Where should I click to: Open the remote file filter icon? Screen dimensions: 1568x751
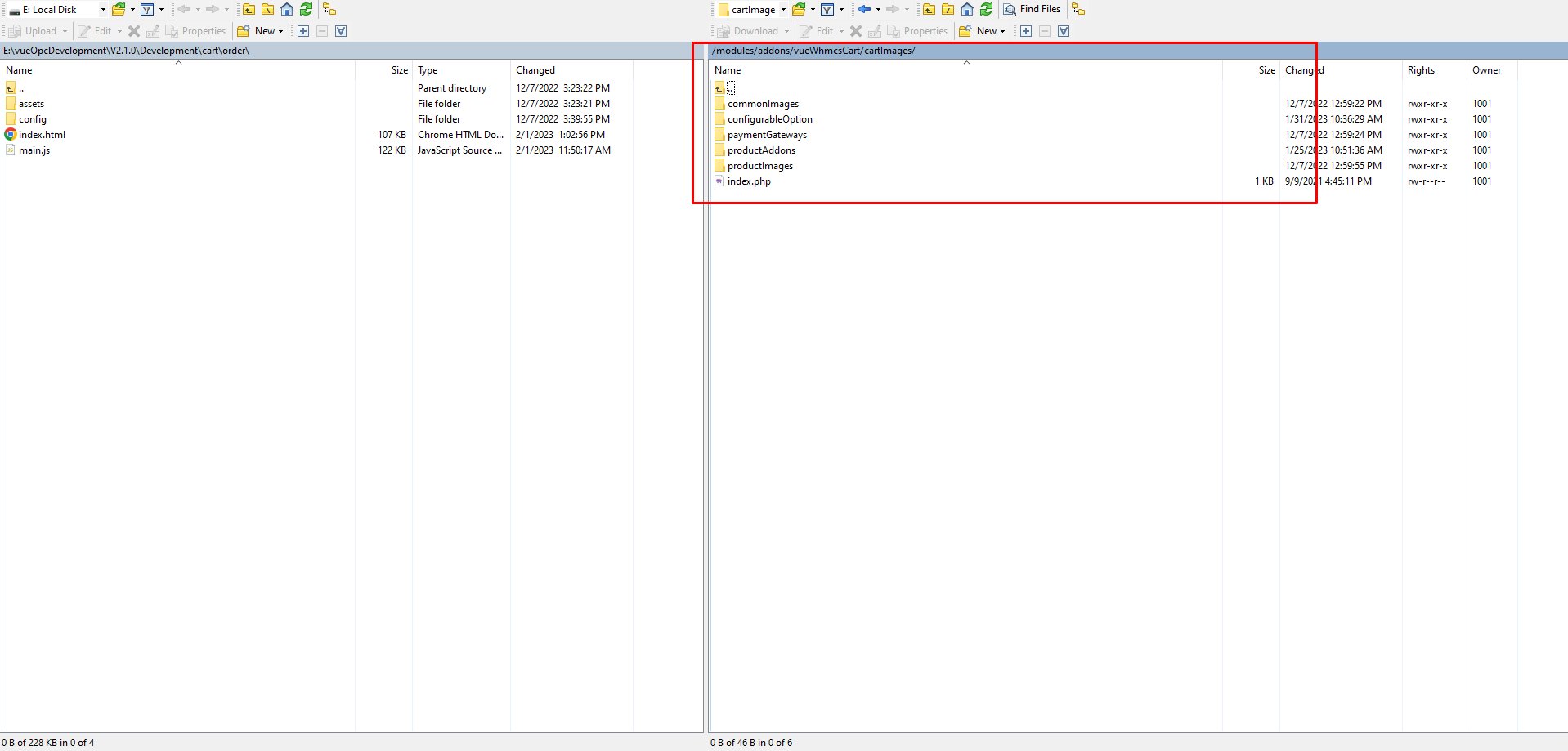tap(827, 9)
